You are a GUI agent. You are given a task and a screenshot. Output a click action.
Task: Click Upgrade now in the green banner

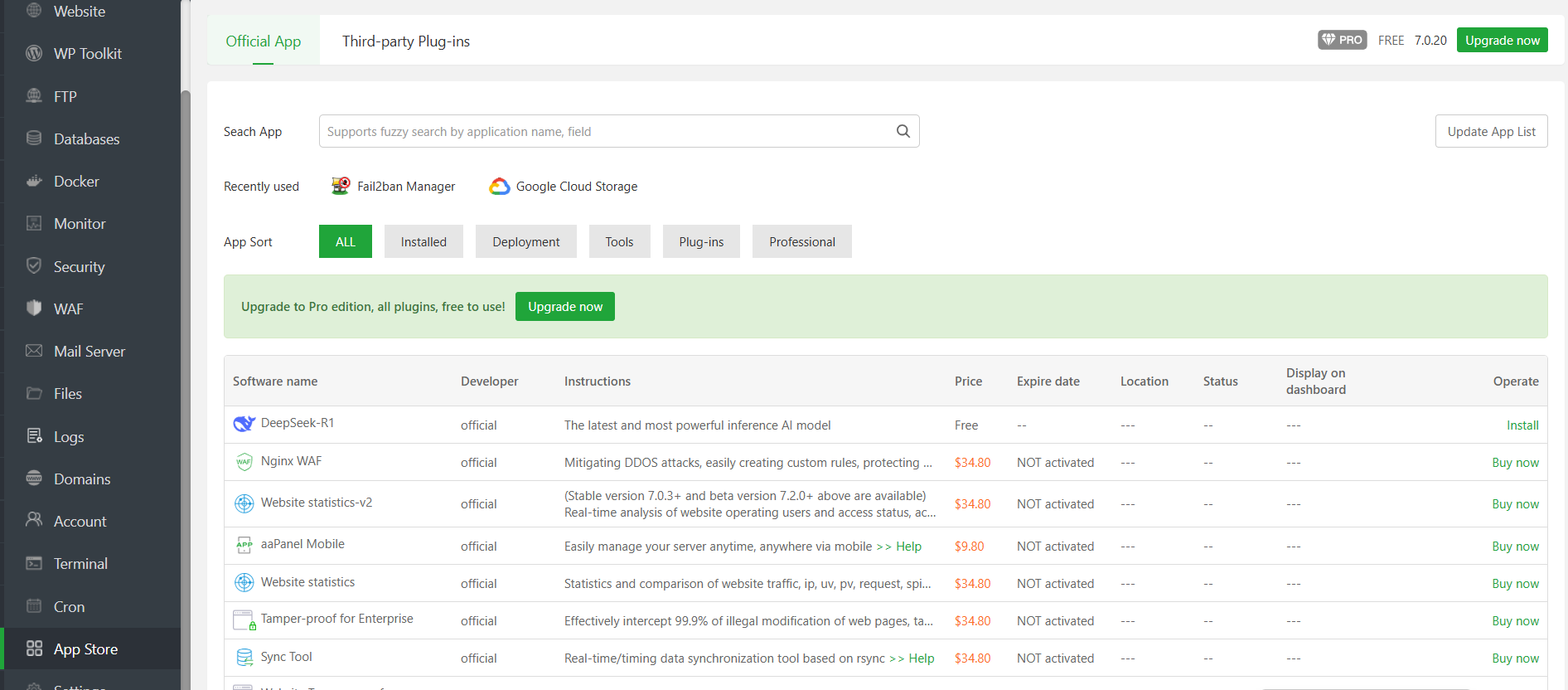[x=565, y=306]
